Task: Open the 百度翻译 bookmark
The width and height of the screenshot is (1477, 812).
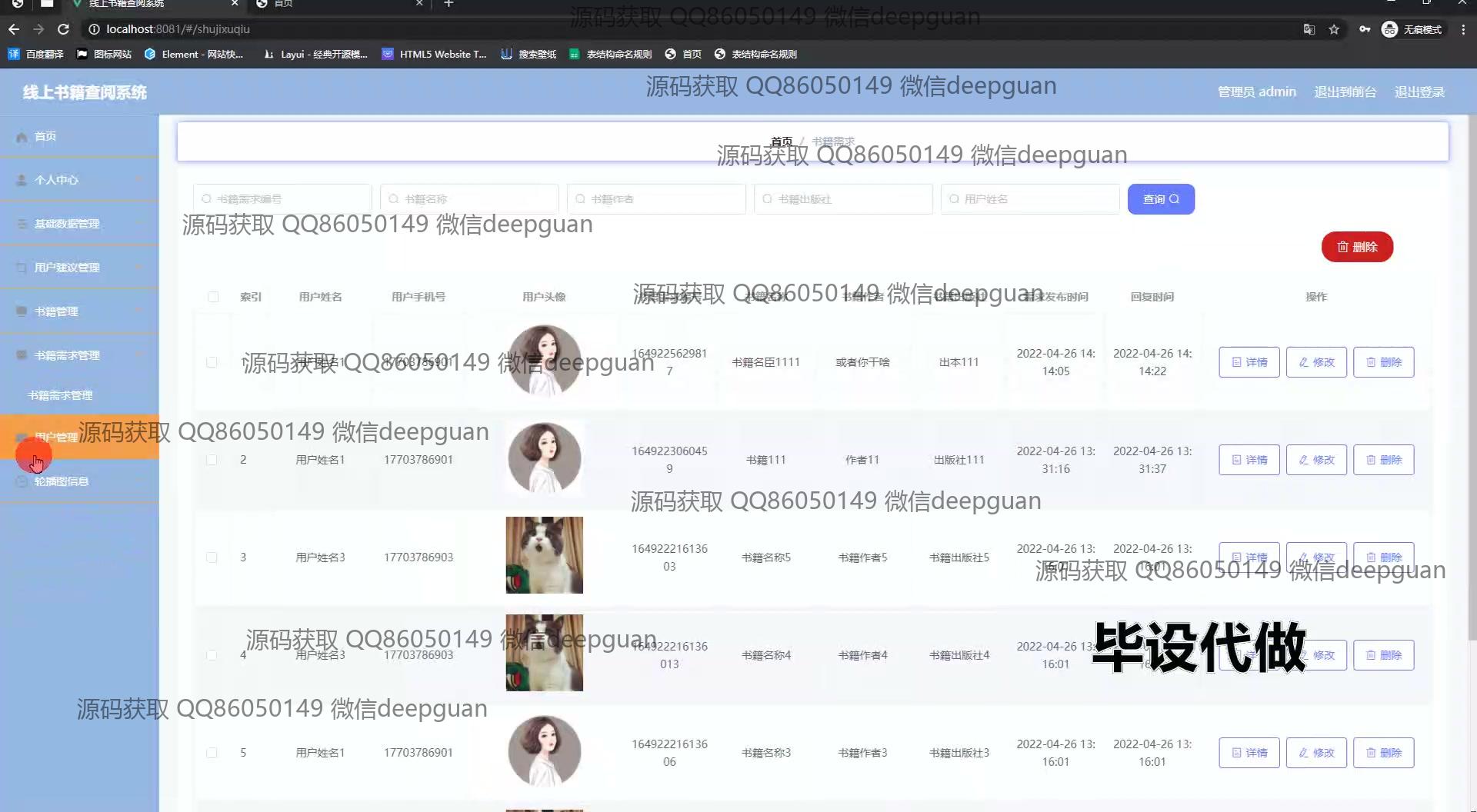Action: (x=36, y=54)
